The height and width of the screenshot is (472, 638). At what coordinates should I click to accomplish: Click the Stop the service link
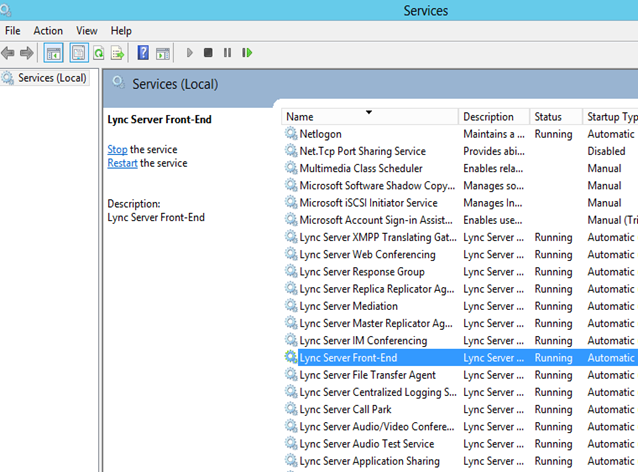(117, 149)
